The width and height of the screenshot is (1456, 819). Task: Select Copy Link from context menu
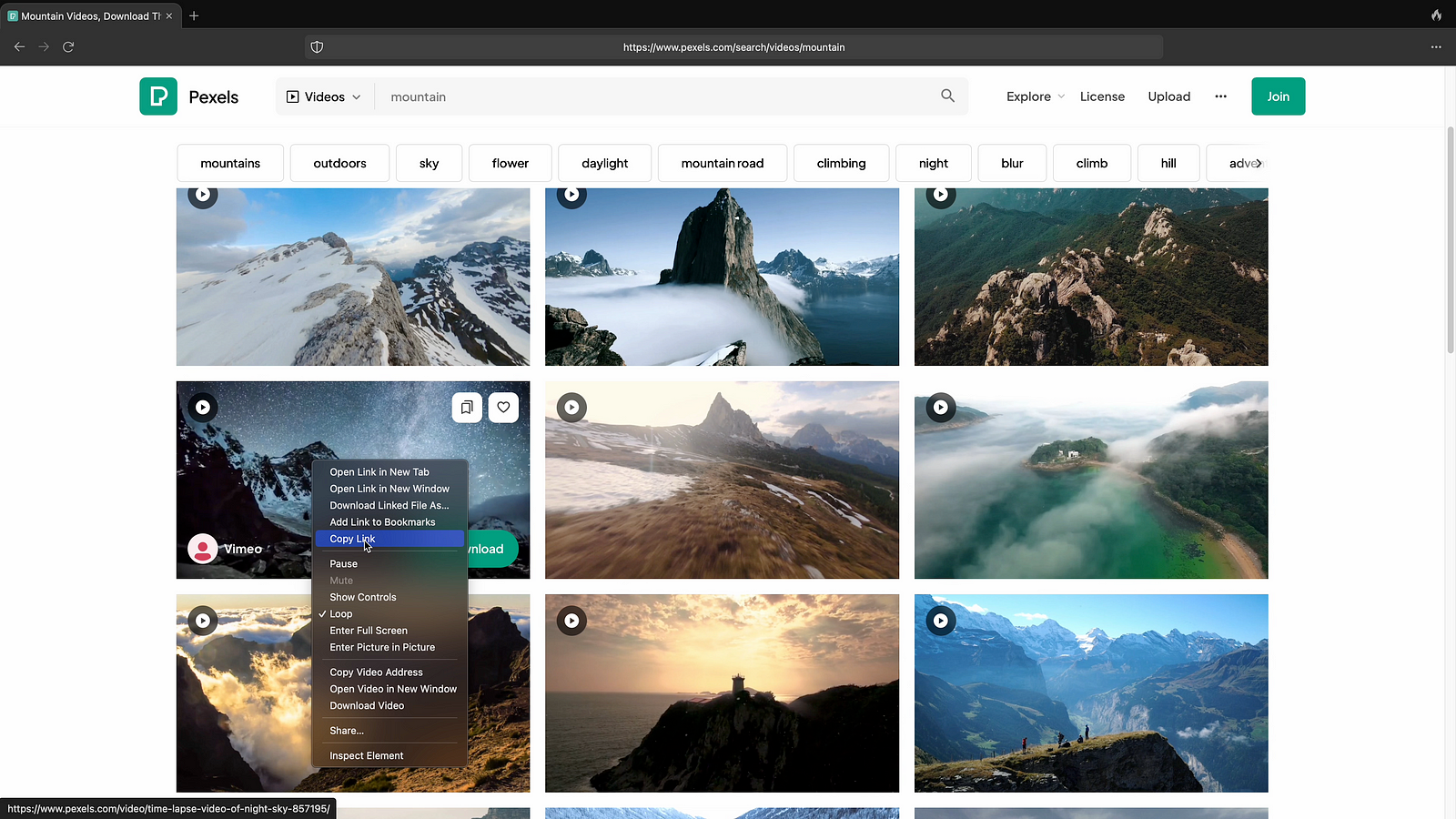[x=352, y=539]
